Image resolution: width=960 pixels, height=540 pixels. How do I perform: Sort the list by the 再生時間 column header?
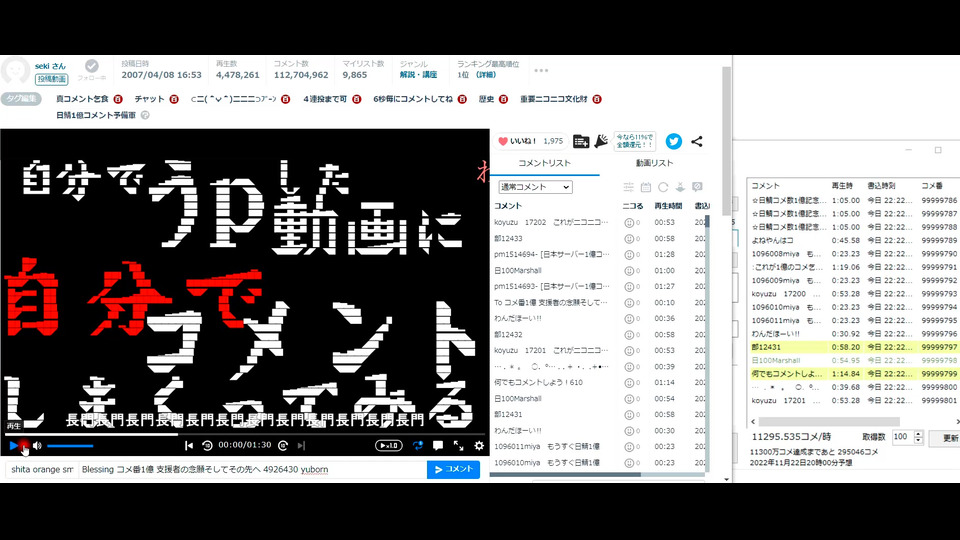click(x=668, y=206)
